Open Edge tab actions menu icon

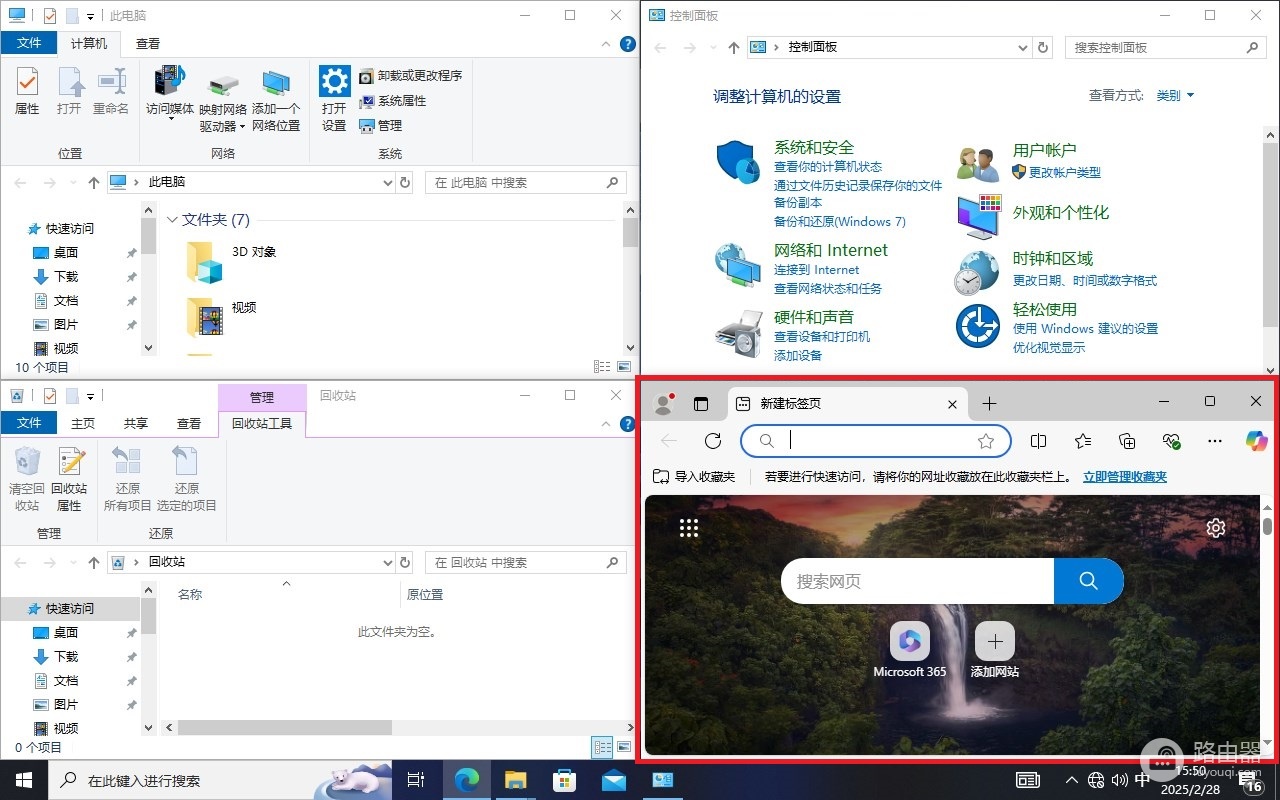point(701,404)
